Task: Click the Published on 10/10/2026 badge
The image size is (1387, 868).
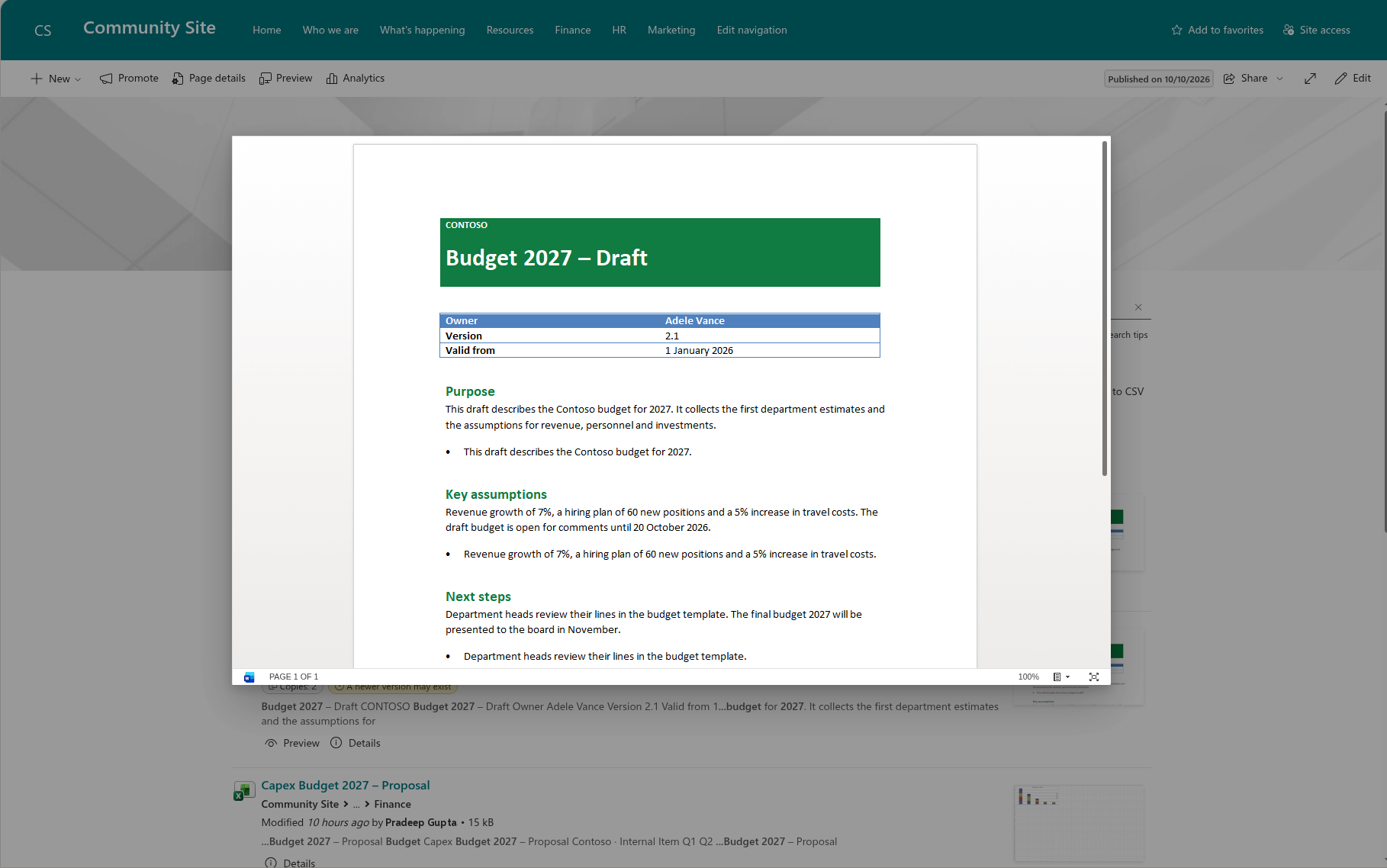Action: 1158,79
